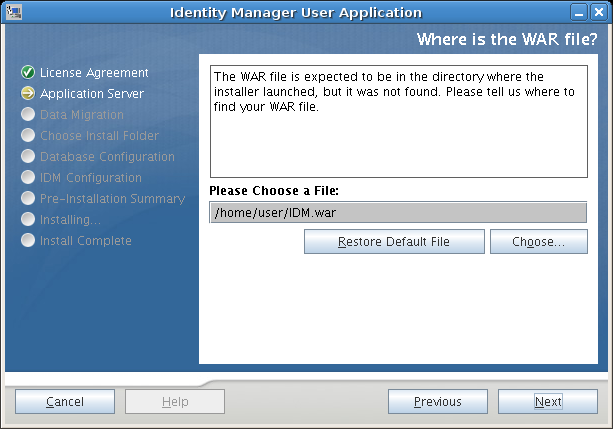Click the green checkmark beside License Agreement
The image size is (613, 429).
click(28, 73)
